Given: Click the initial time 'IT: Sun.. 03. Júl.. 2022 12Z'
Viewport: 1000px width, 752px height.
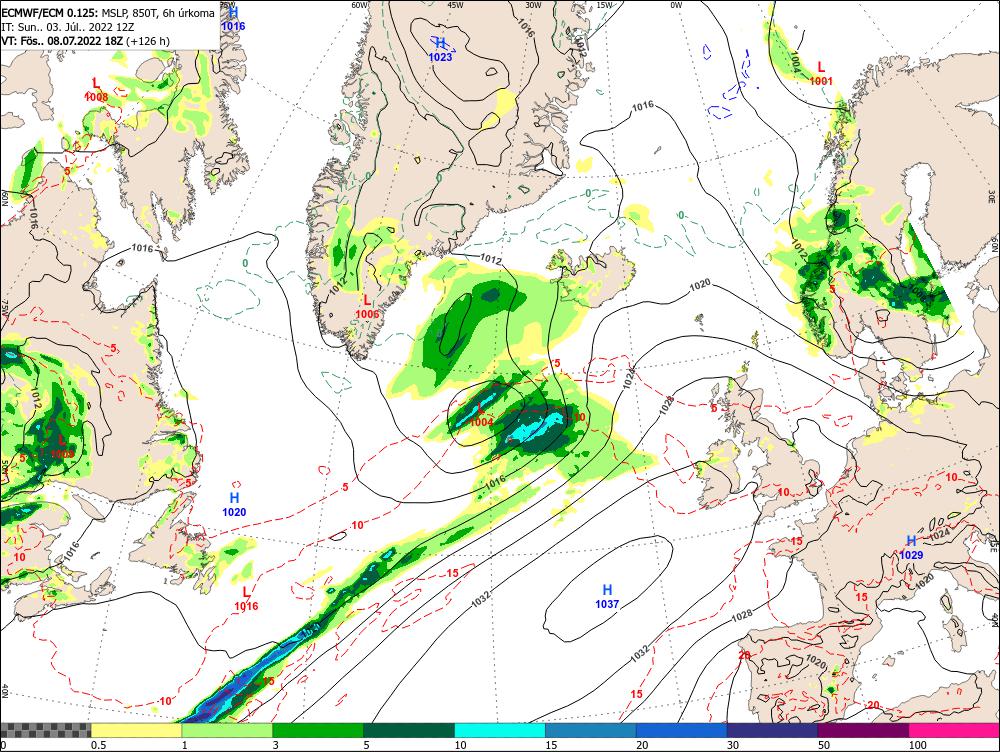Looking at the screenshot, I should point(67,27).
